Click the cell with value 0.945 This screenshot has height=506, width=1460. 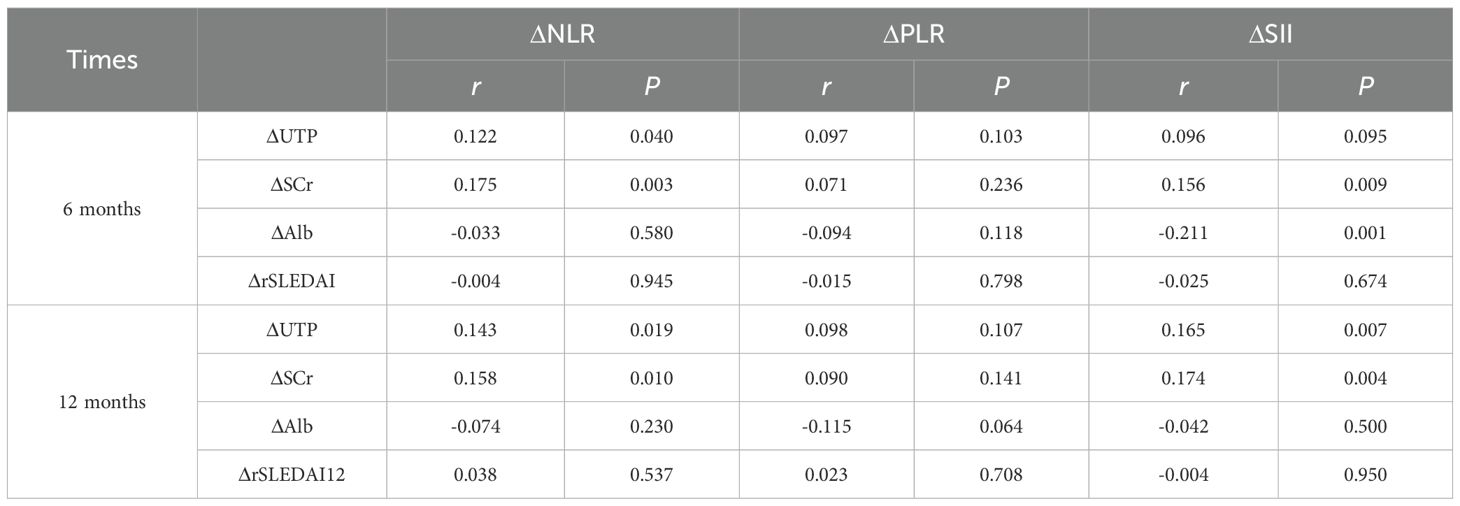pyautogui.click(x=652, y=282)
